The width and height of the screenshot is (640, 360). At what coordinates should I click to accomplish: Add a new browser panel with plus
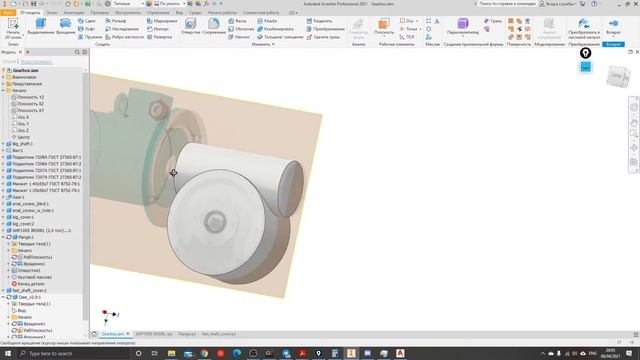[28, 52]
